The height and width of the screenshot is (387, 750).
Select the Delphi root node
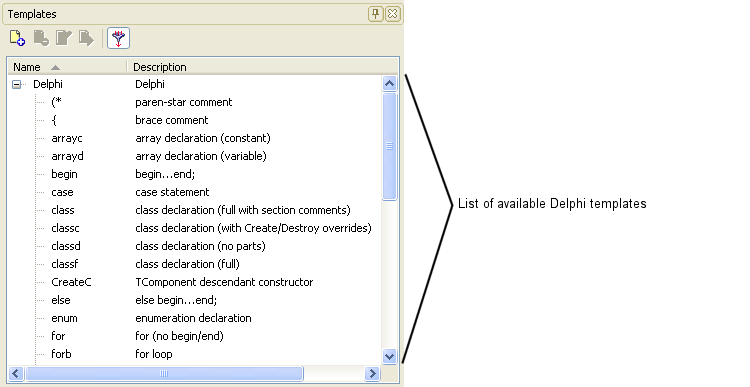pos(48,84)
